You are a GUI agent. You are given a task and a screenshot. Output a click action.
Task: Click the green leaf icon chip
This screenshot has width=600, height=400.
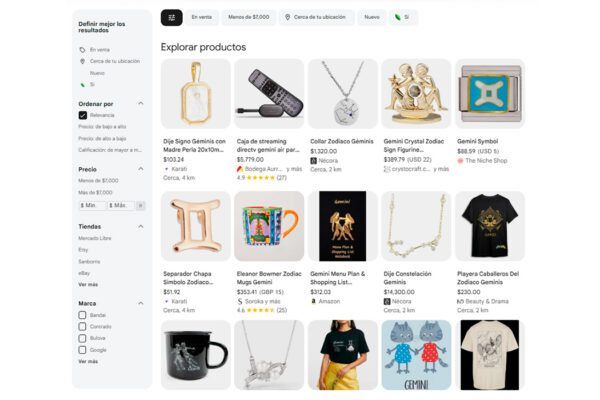pyautogui.click(x=398, y=17)
